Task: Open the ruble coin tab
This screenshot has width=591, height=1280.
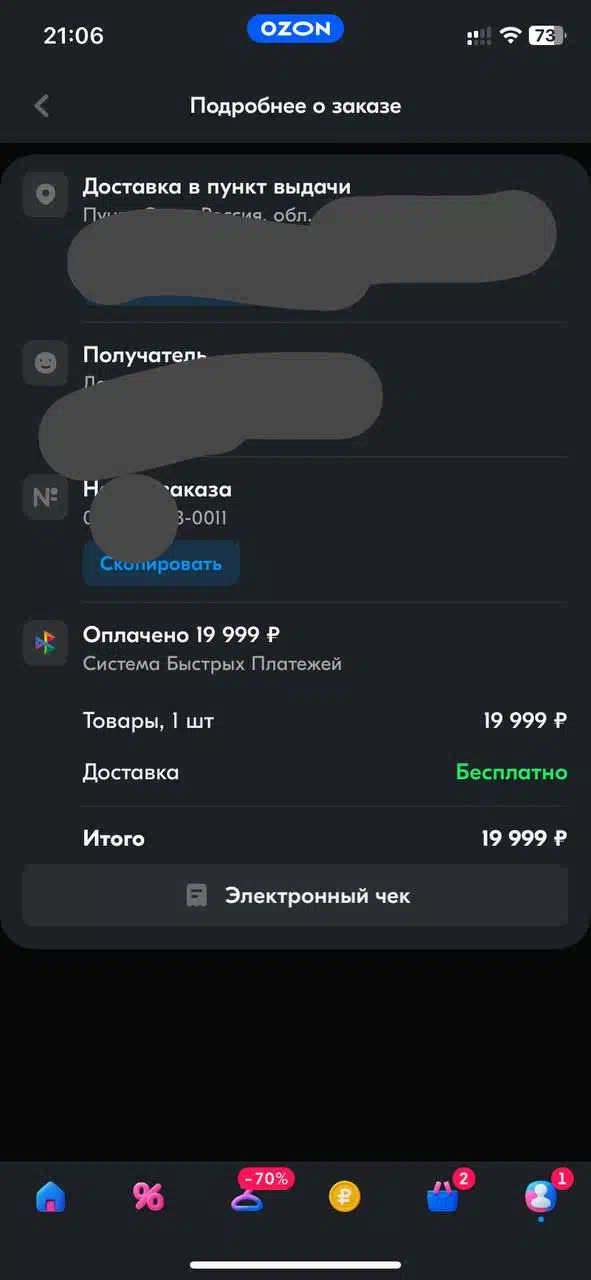Action: pos(345,1196)
